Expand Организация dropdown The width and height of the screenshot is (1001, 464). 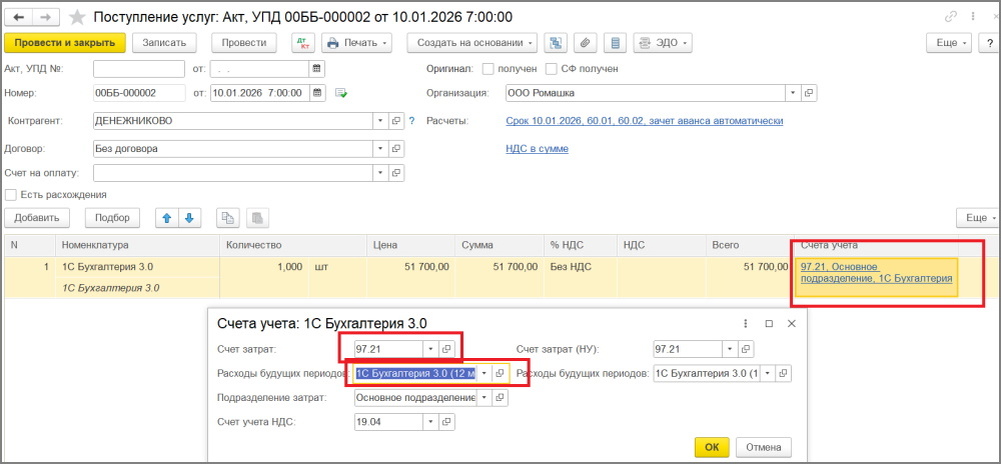coord(793,93)
